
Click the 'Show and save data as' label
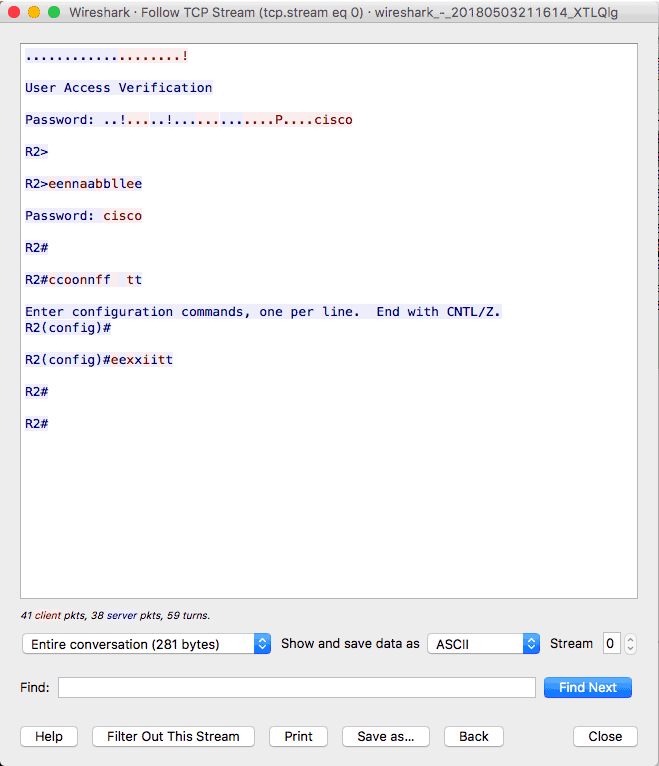pos(350,644)
